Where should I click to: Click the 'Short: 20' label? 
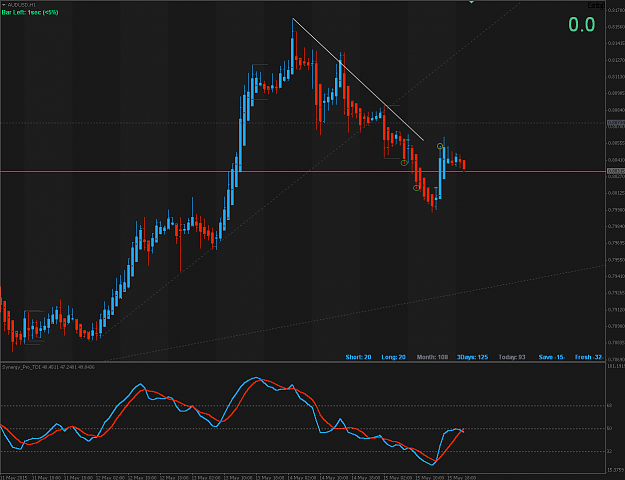click(x=358, y=357)
